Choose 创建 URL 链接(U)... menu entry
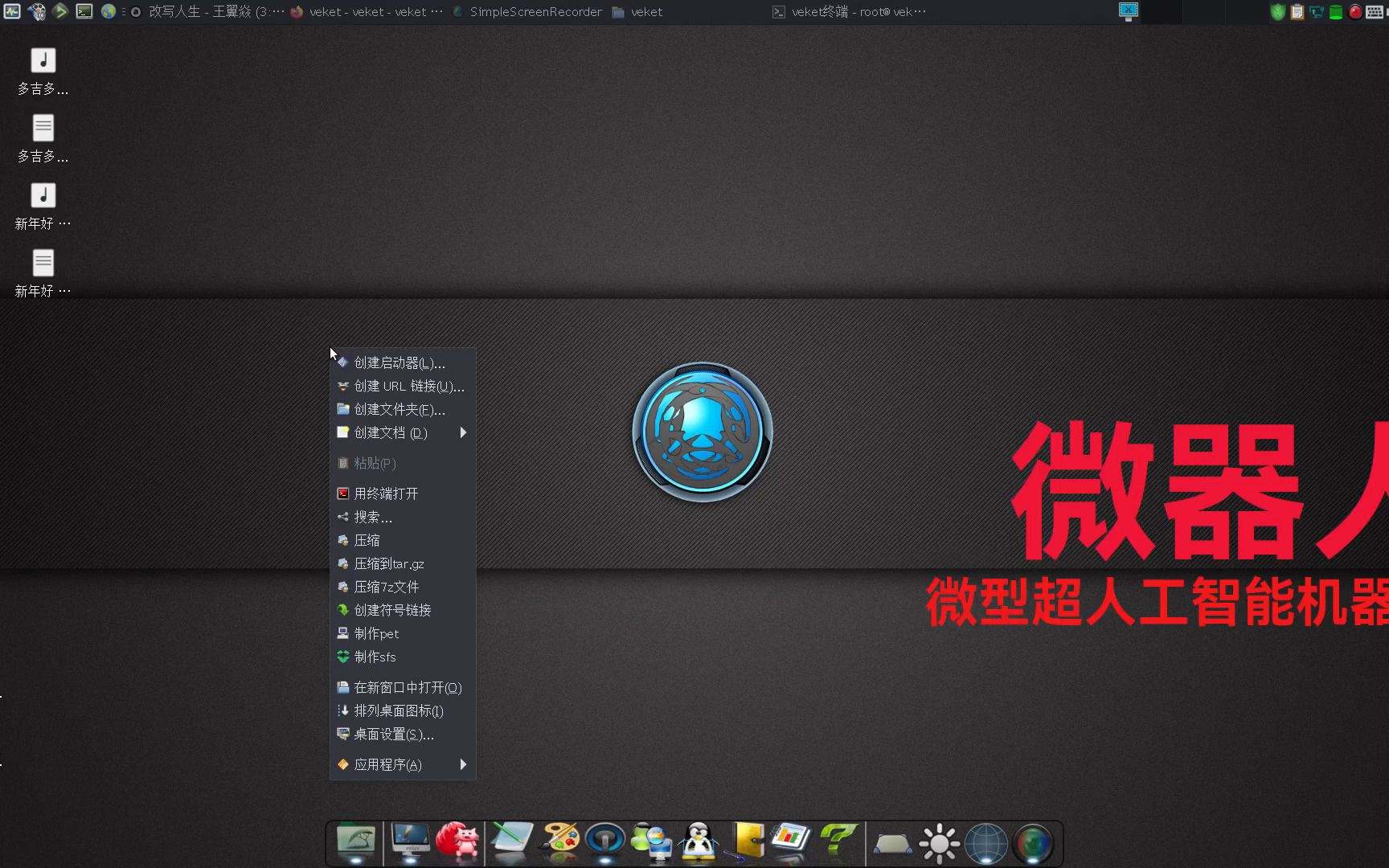This screenshot has width=1389, height=868. [x=403, y=386]
